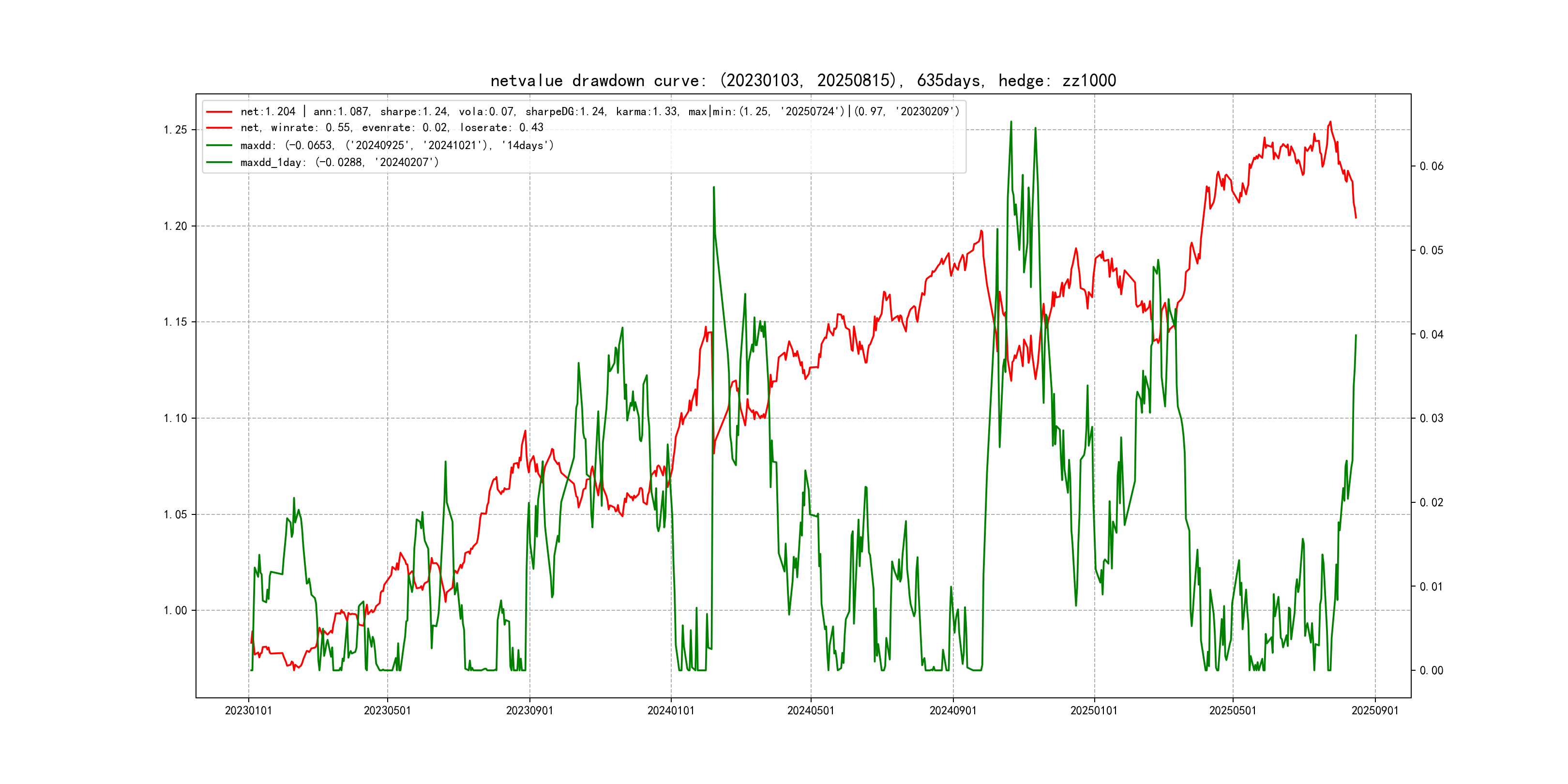Click the chart title text
Screen dimensions: 1568x784
[803, 81]
